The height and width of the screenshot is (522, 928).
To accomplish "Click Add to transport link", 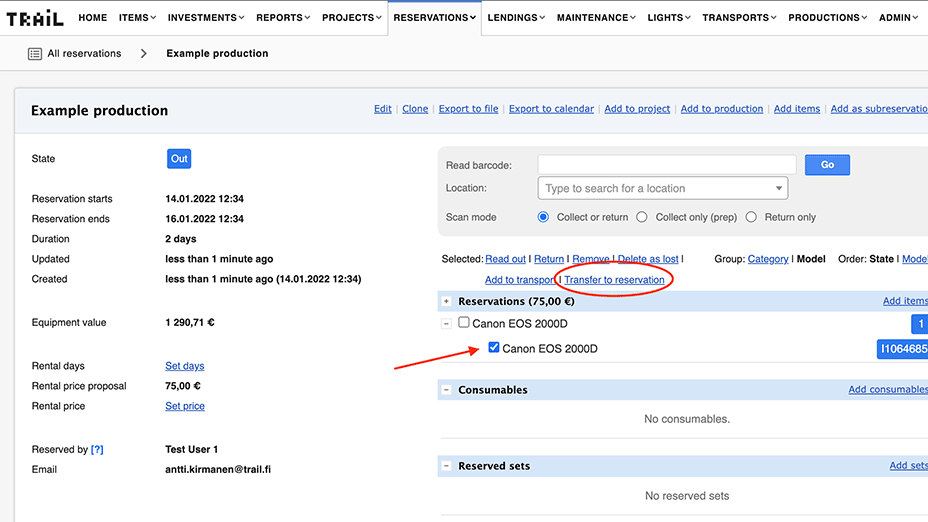I will click(520, 280).
